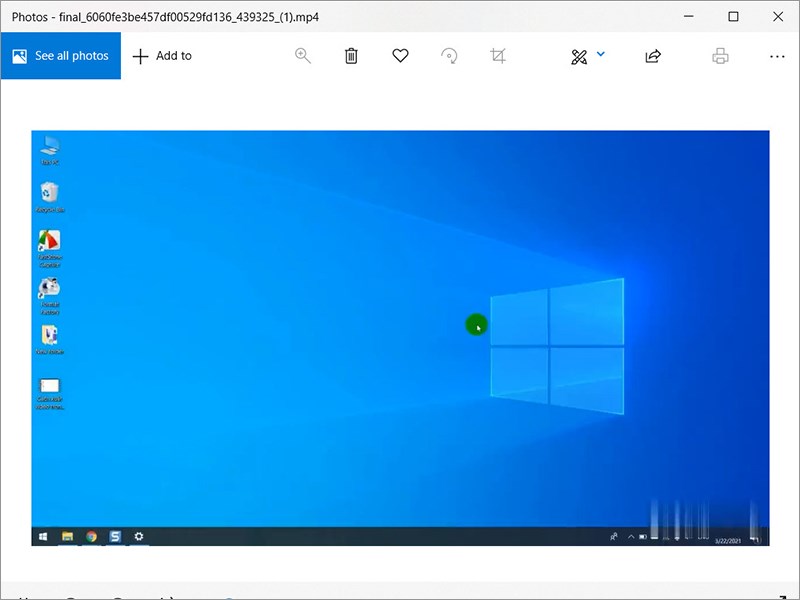Screen dimensions: 800x600
Task: Click the Chrome icon in the video taskbar
Action: click(91, 537)
